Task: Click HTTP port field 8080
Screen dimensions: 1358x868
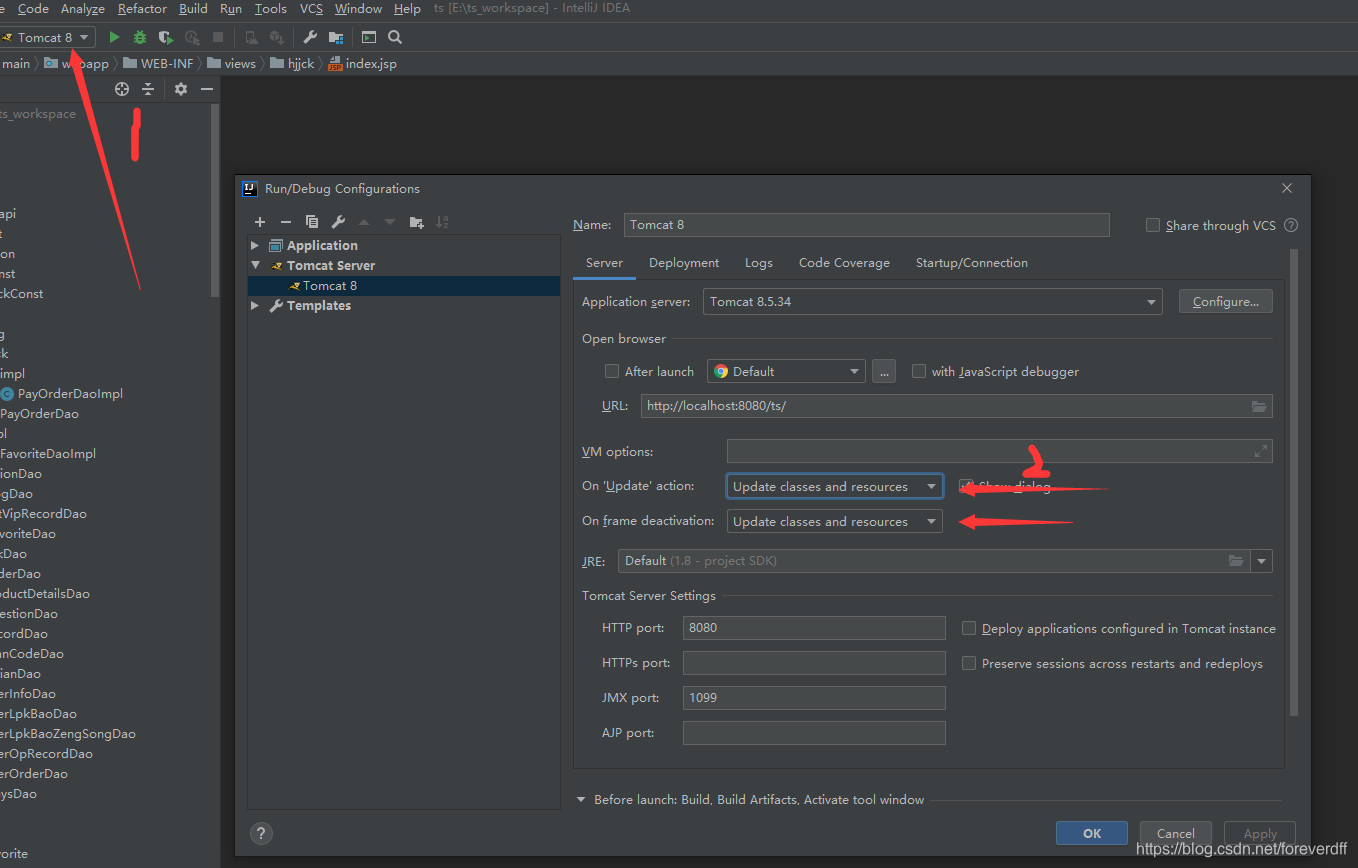Action: click(x=814, y=628)
